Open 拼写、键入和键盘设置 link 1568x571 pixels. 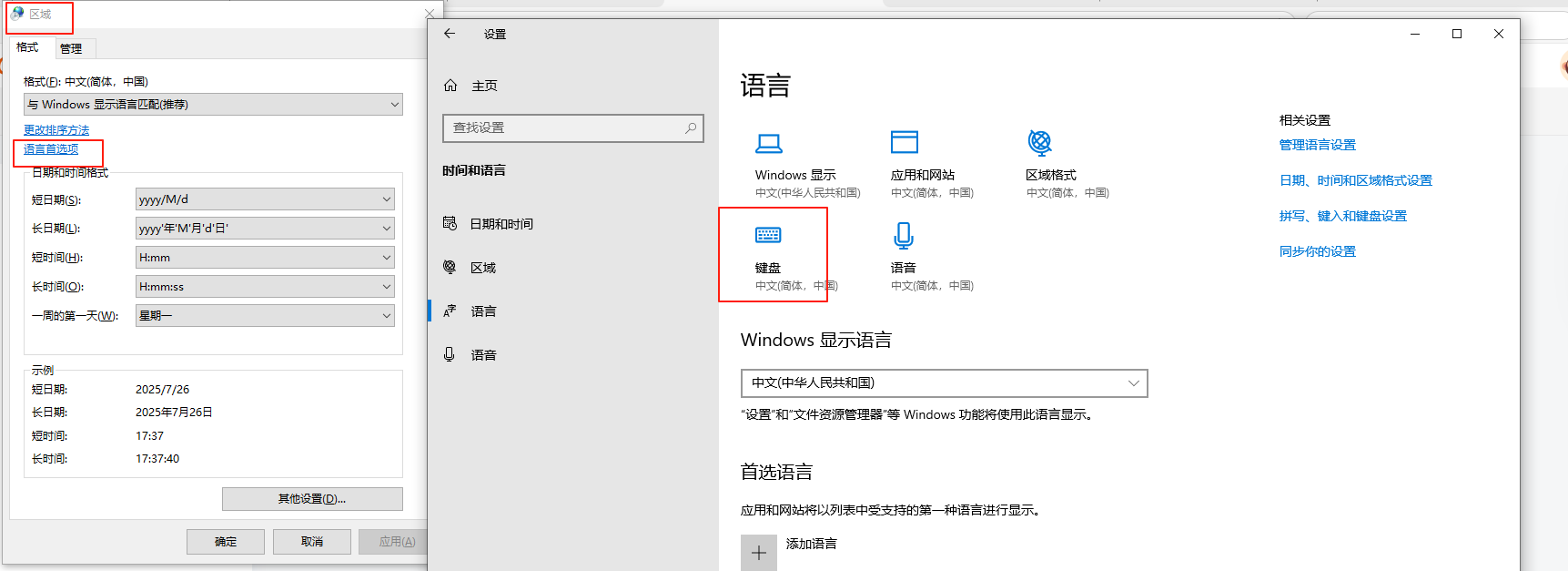coord(1343,216)
